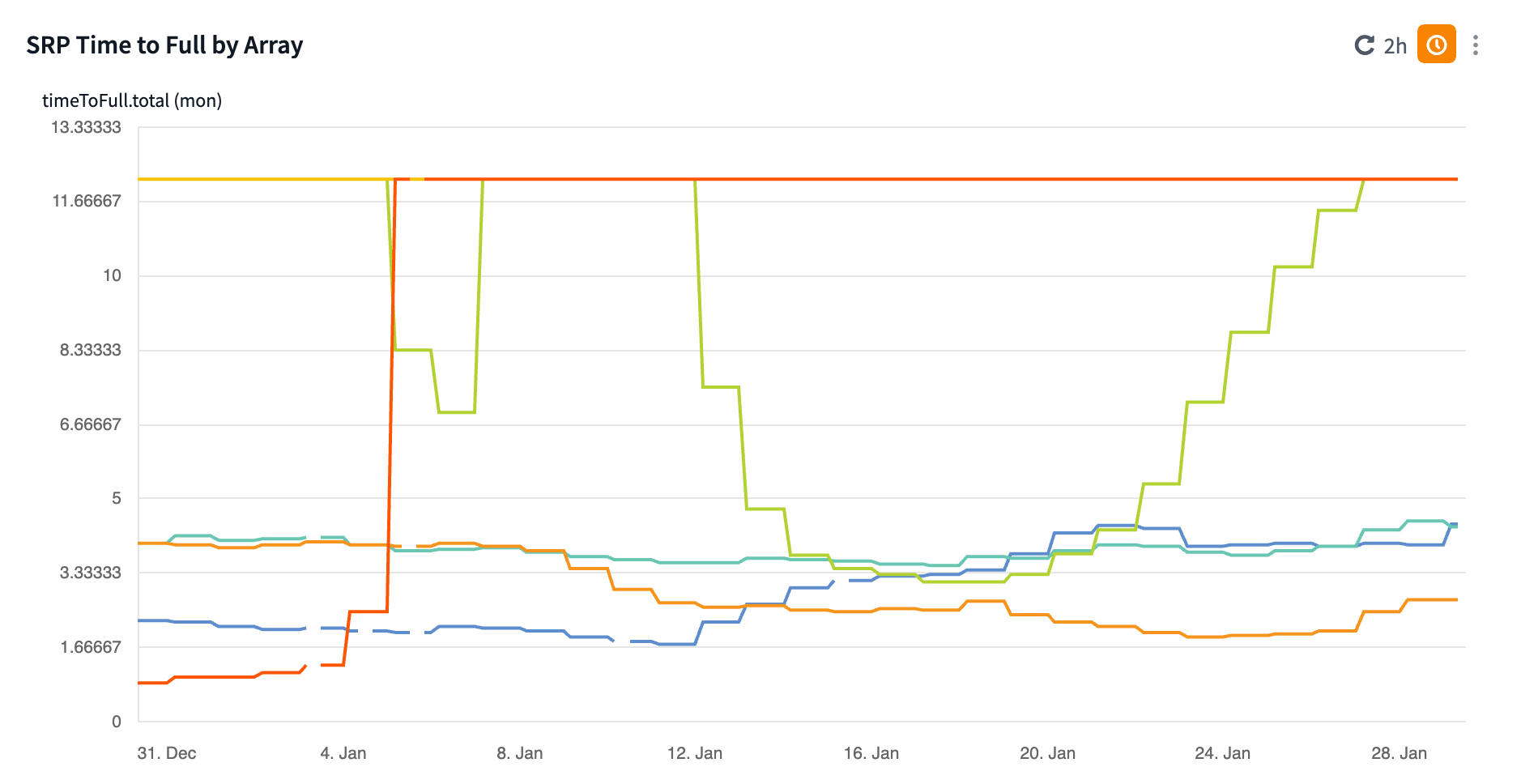Click the 13.33333 y-axis value label
Viewport: 1521px width, 784px height.
pos(86,127)
